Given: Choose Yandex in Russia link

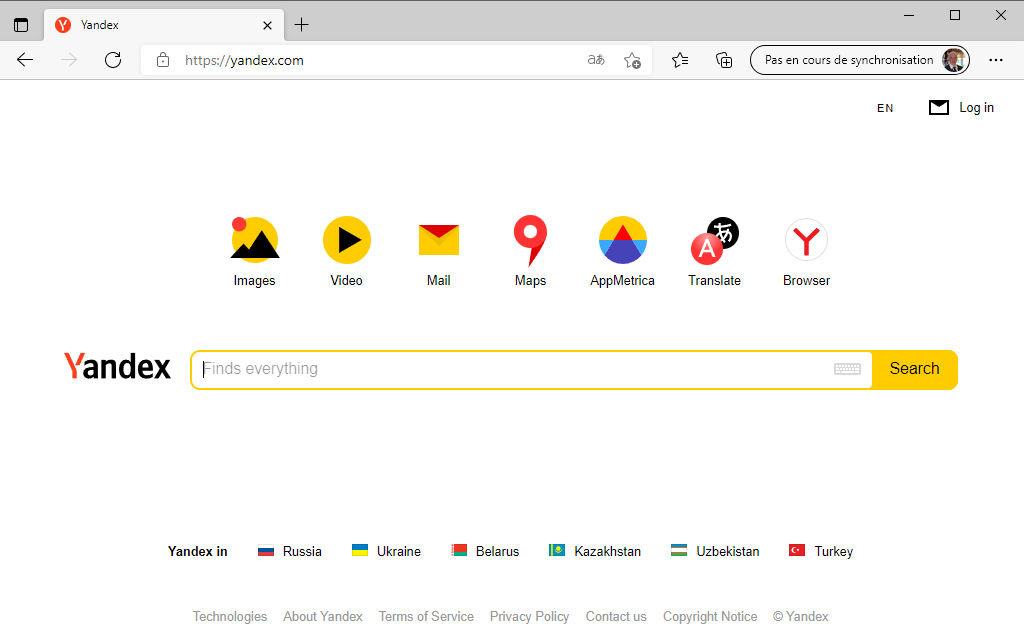Looking at the screenshot, I should pos(301,551).
